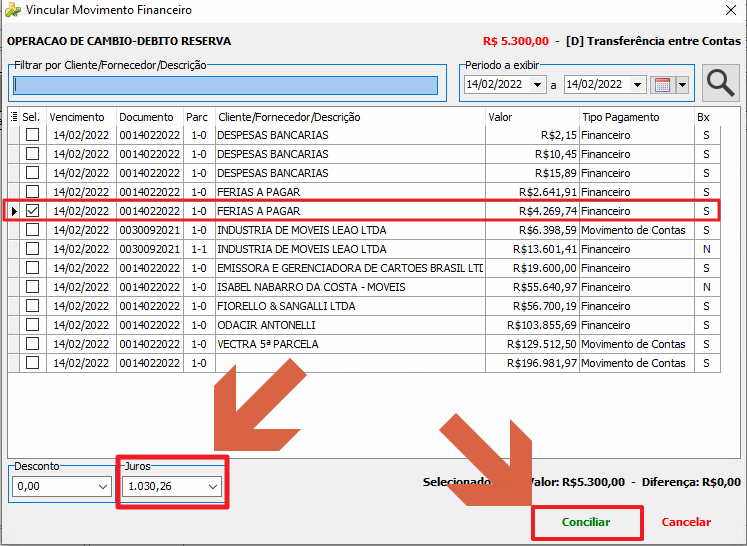The image size is (747, 546).
Task: Sort by the Vencimento column header
Action: (x=81, y=117)
